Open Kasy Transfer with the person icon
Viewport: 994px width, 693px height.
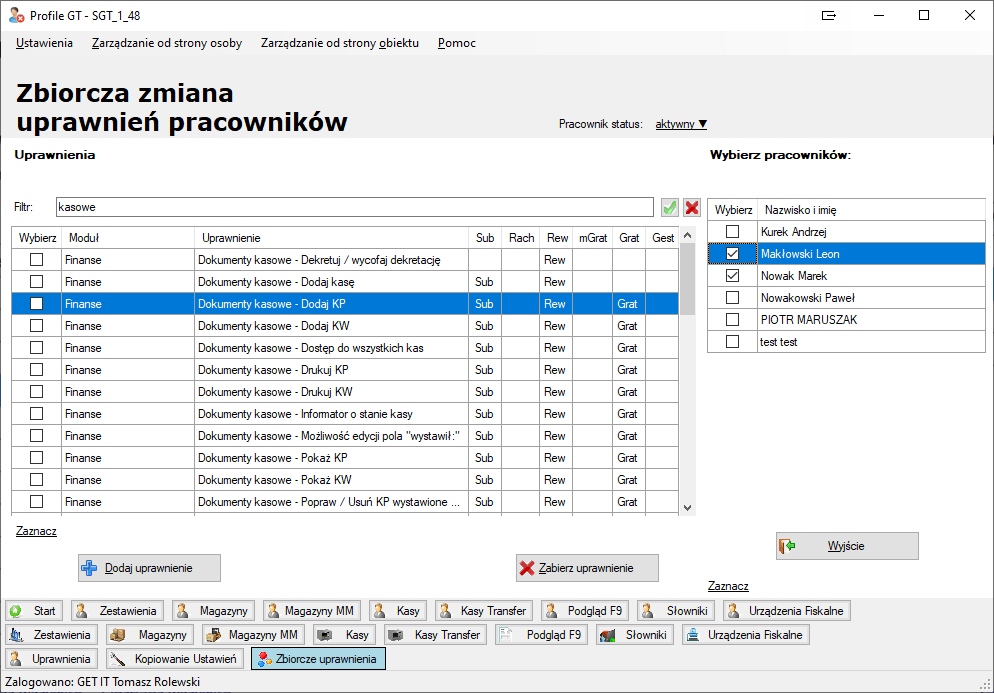tap(484, 611)
